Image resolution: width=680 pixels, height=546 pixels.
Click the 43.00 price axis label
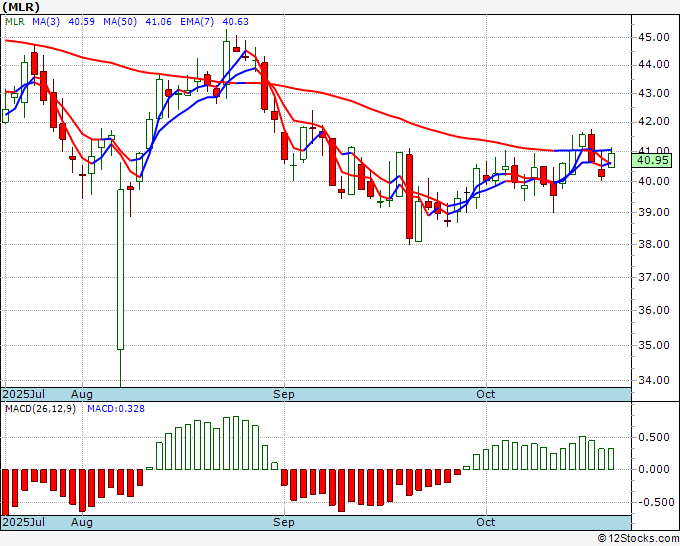654,93
